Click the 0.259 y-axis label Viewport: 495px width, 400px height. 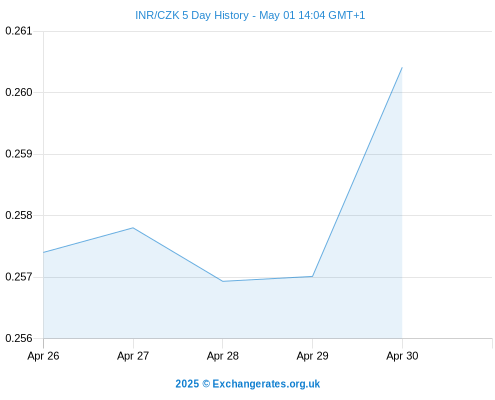tap(19, 154)
